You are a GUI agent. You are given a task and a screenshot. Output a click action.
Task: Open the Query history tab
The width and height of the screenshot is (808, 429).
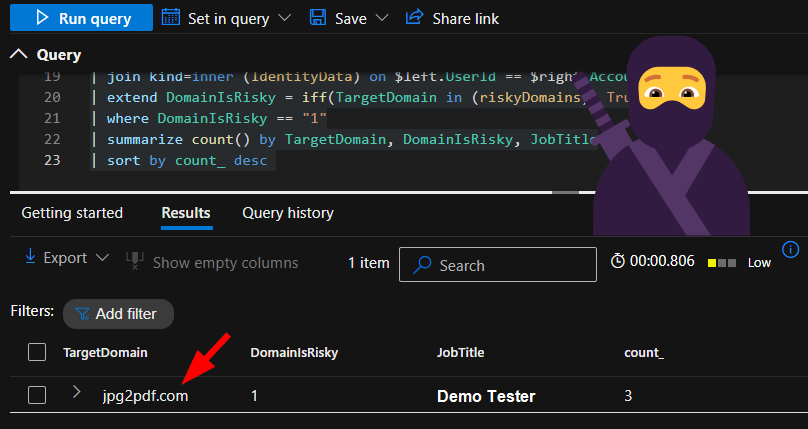[288, 213]
